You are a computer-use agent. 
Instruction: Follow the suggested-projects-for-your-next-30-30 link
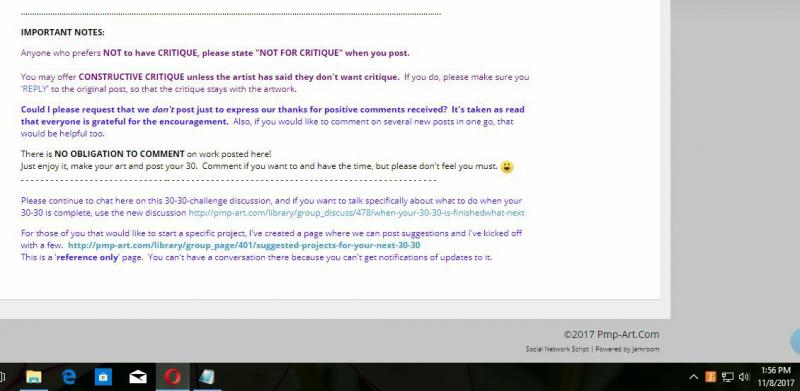click(244, 246)
